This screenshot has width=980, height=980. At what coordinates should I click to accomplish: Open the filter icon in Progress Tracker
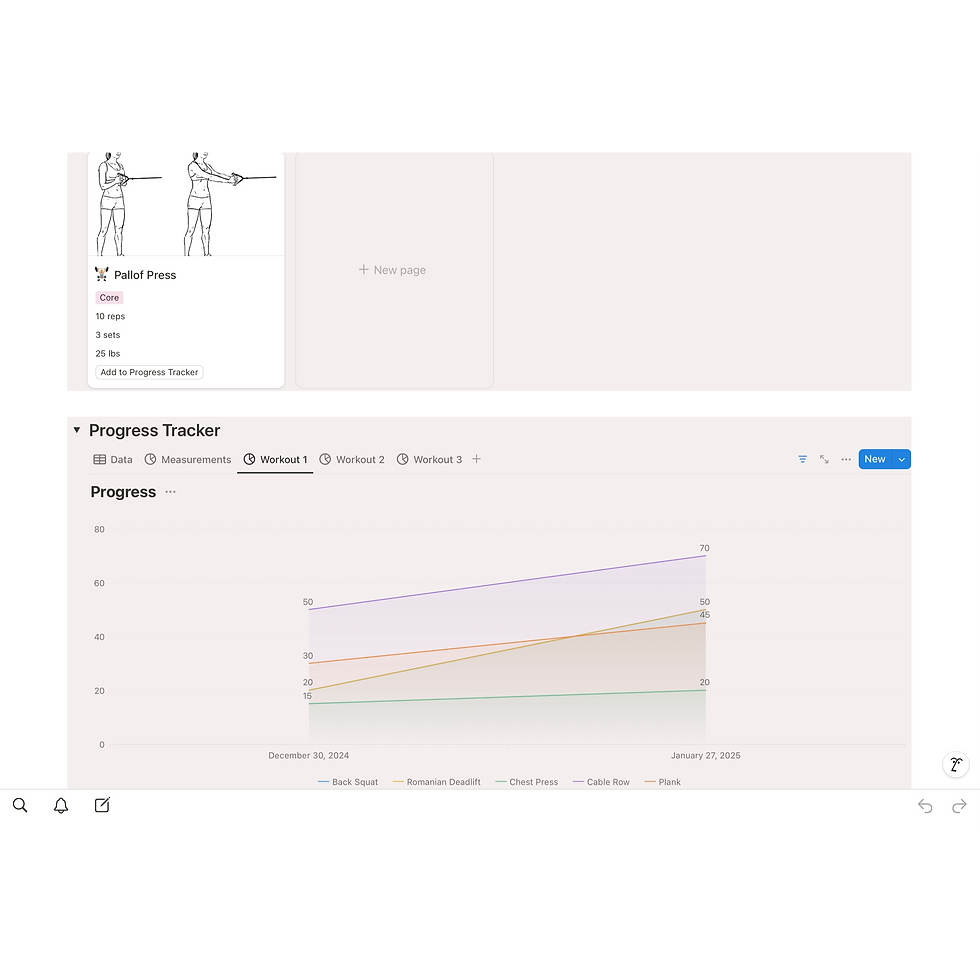pyautogui.click(x=802, y=459)
